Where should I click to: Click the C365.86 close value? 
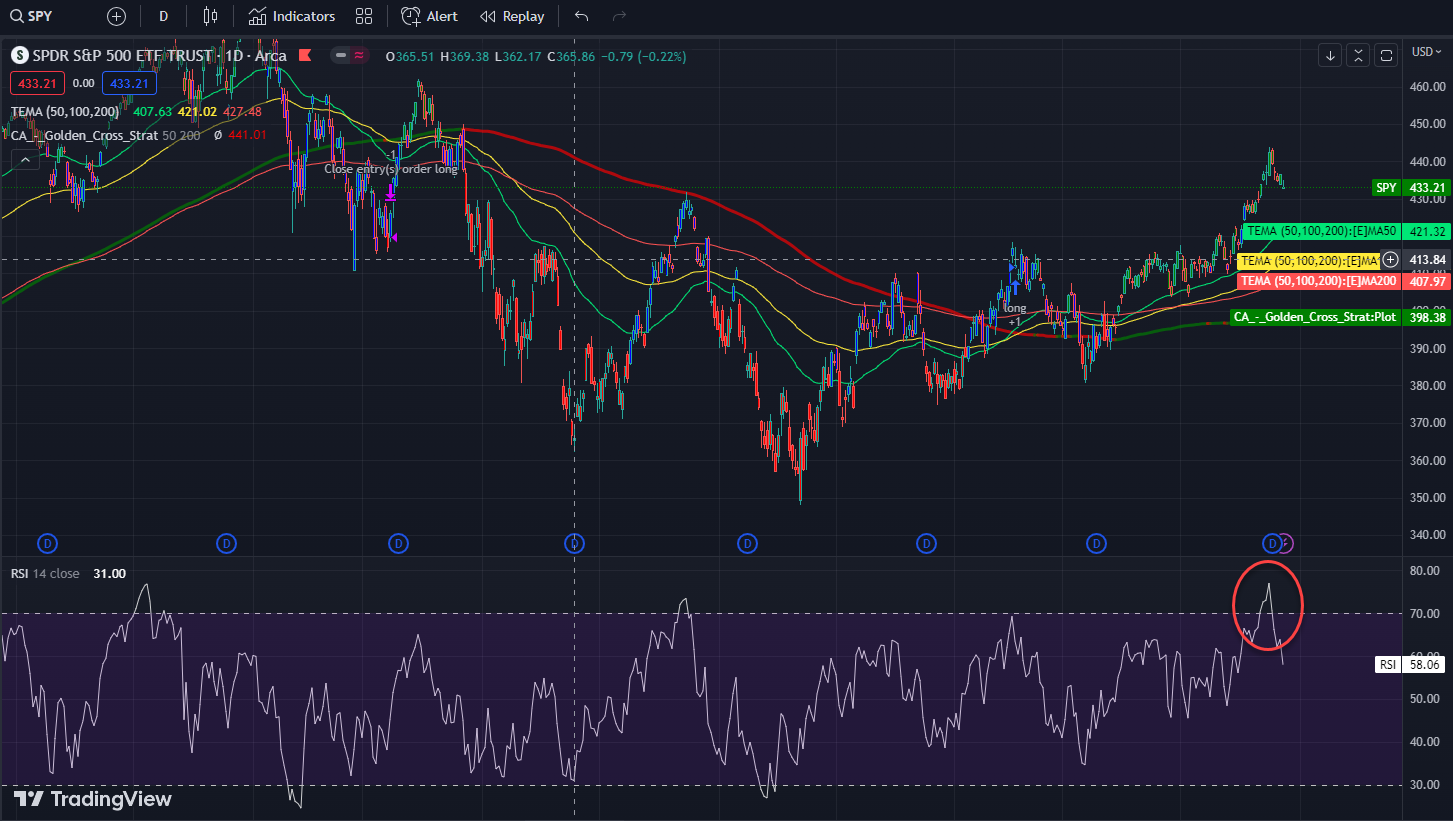tap(570, 56)
